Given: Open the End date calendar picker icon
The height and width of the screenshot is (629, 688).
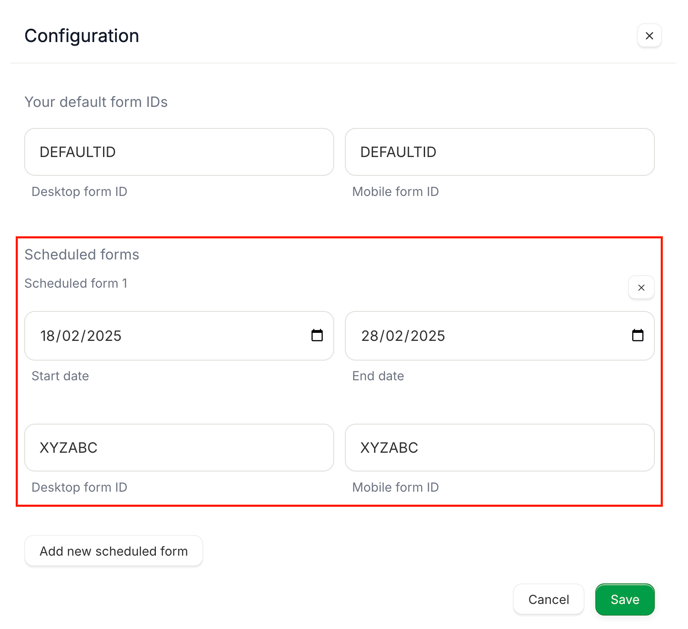Looking at the screenshot, I should [x=638, y=336].
